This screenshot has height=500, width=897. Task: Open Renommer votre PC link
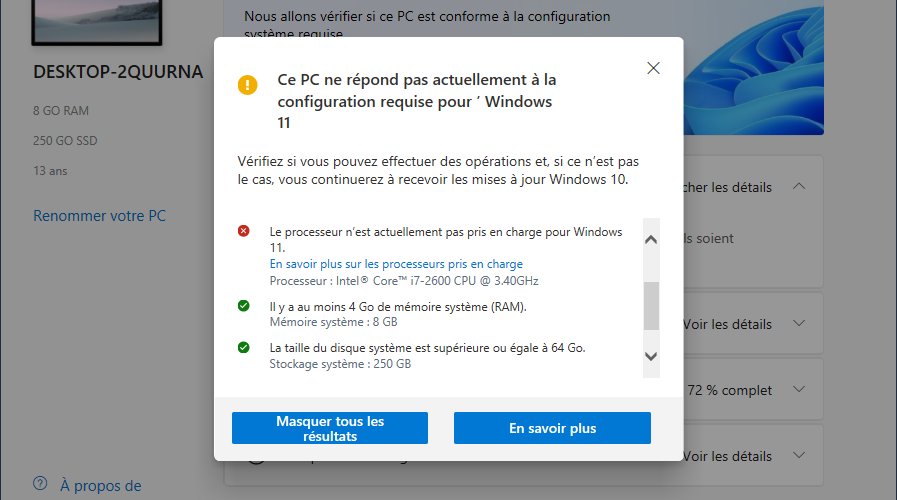coord(100,216)
